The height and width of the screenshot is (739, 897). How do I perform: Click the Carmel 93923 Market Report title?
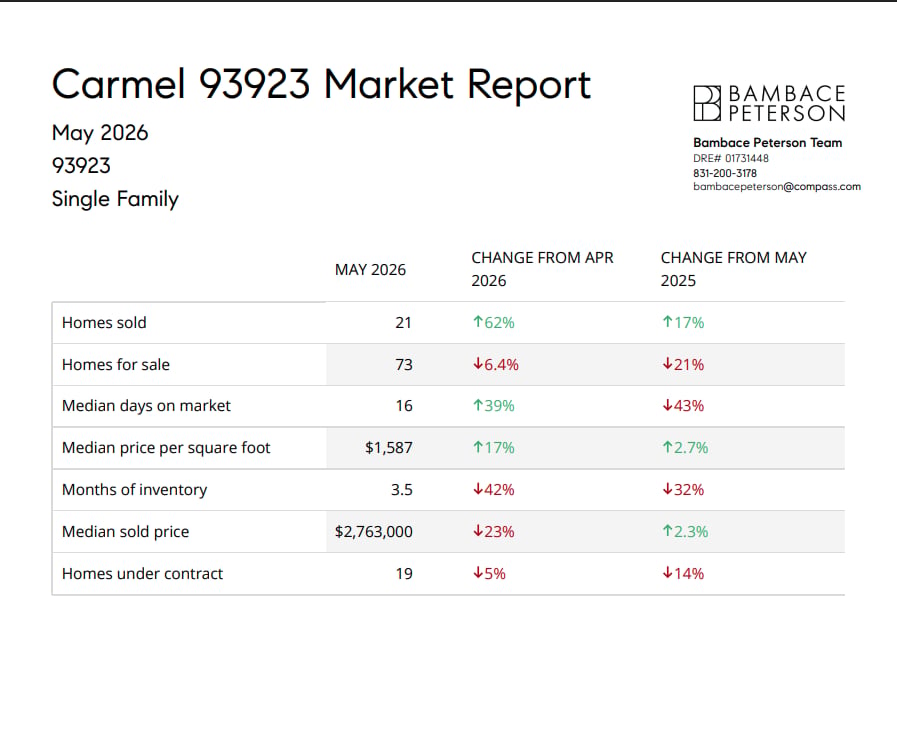[321, 84]
